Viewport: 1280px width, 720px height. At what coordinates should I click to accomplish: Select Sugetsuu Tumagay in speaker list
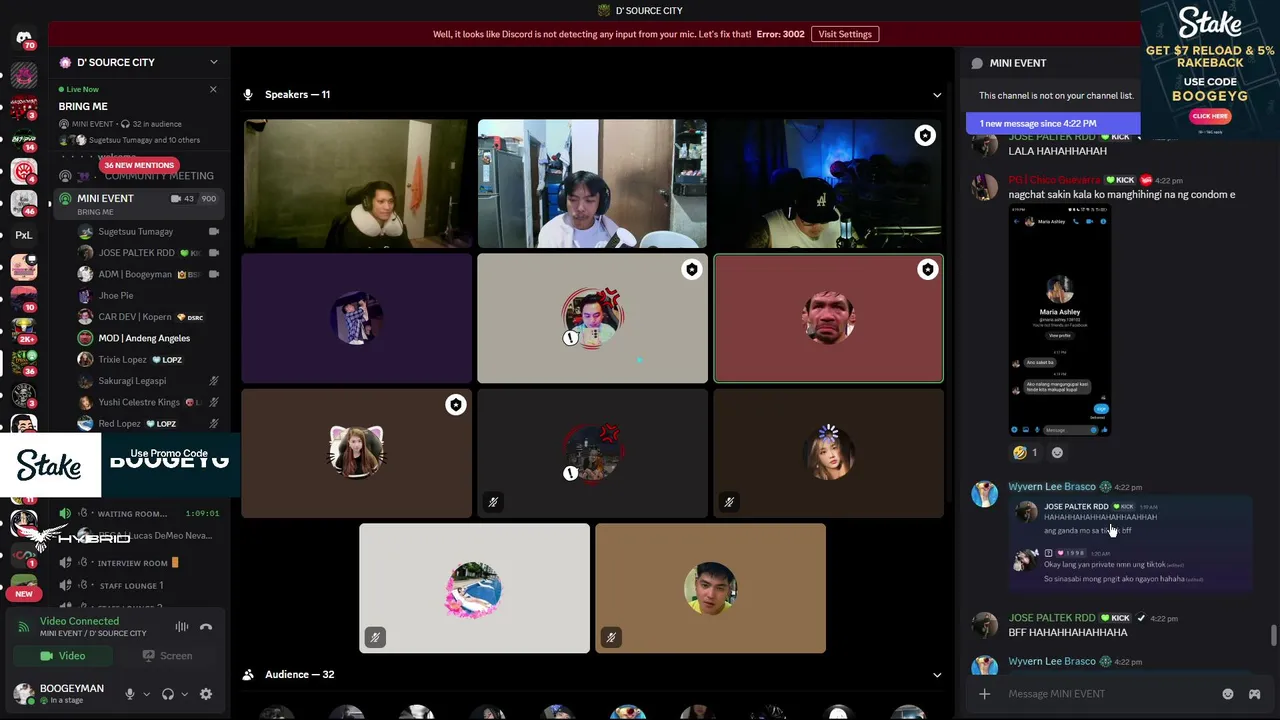click(149, 232)
